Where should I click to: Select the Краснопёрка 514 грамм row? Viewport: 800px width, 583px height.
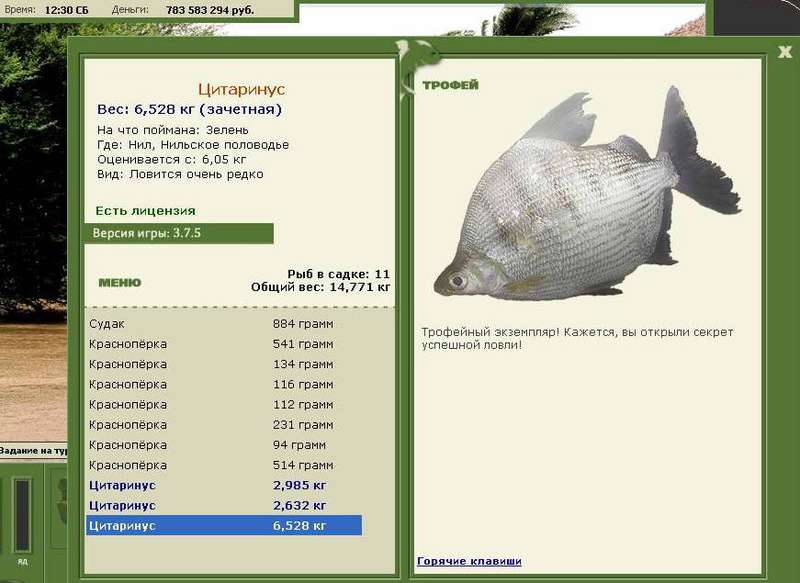click(224, 465)
